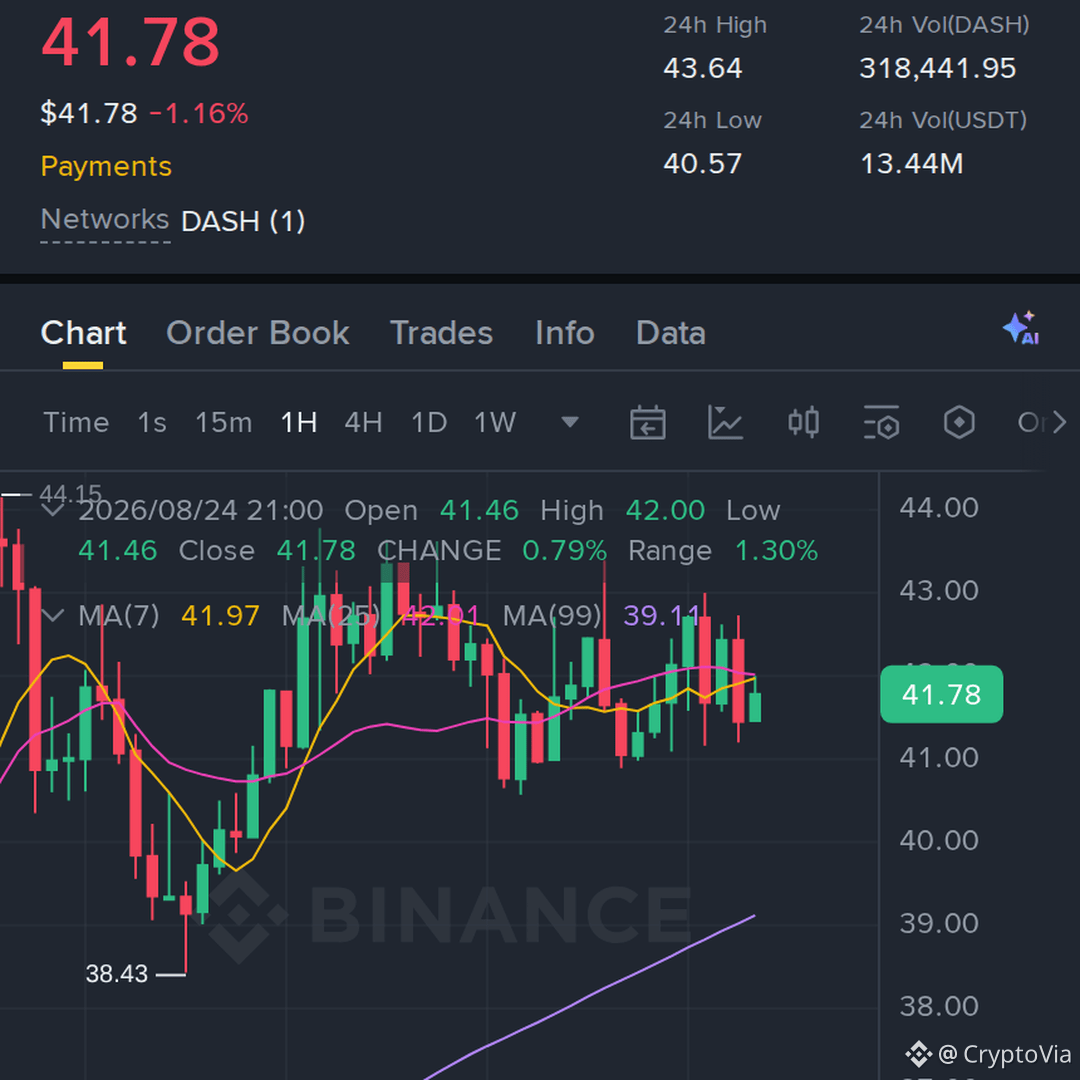Click the -1.16% change percentage

point(198,114)
